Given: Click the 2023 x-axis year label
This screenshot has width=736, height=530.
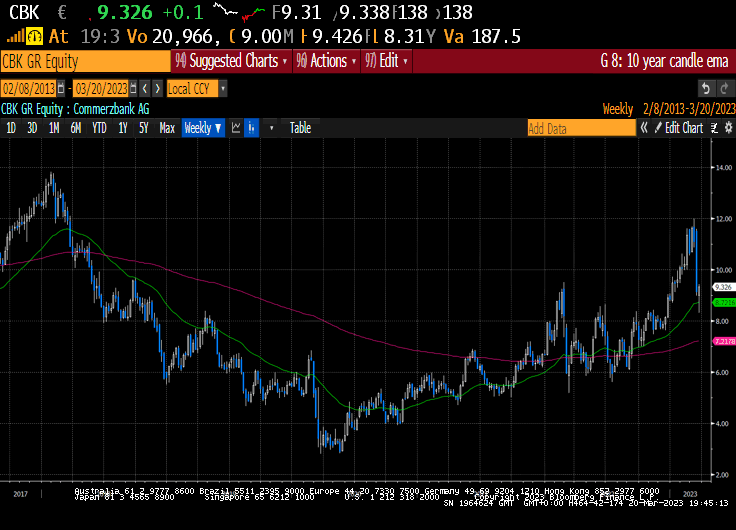Looking at the screenshot, I should (x=690, y=494).
